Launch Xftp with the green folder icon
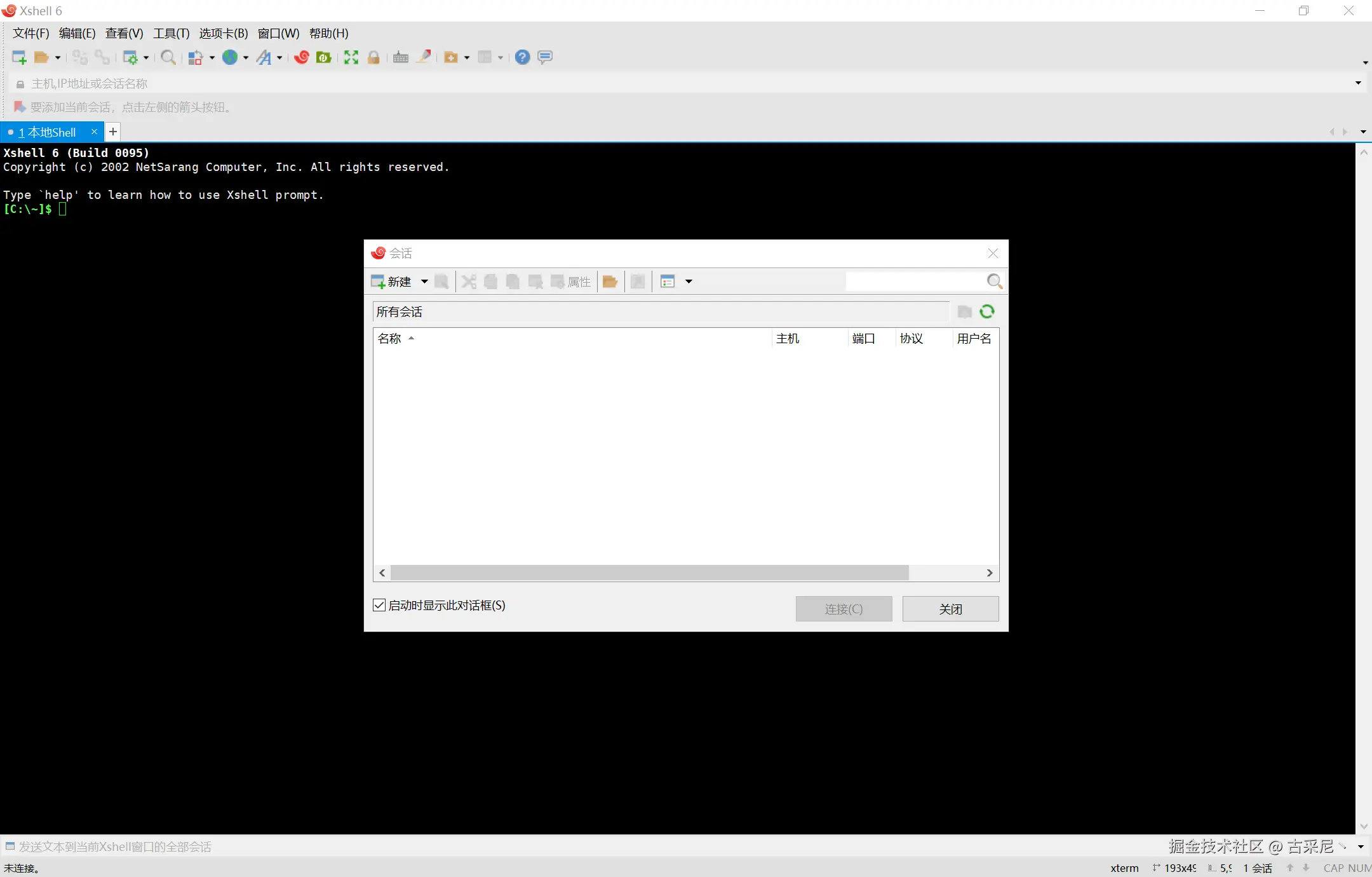 coord(324,58)
